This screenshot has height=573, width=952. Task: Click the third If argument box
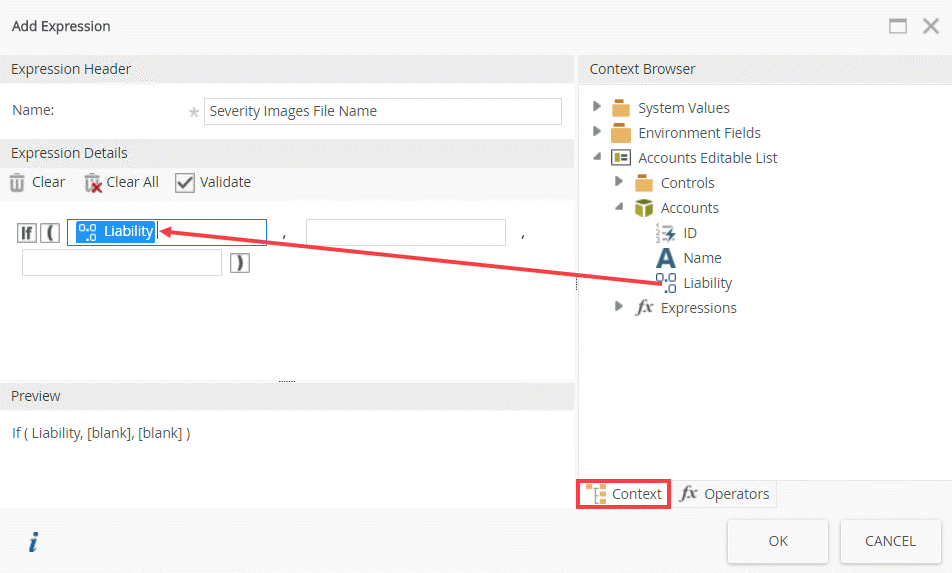tap(121, 263)
